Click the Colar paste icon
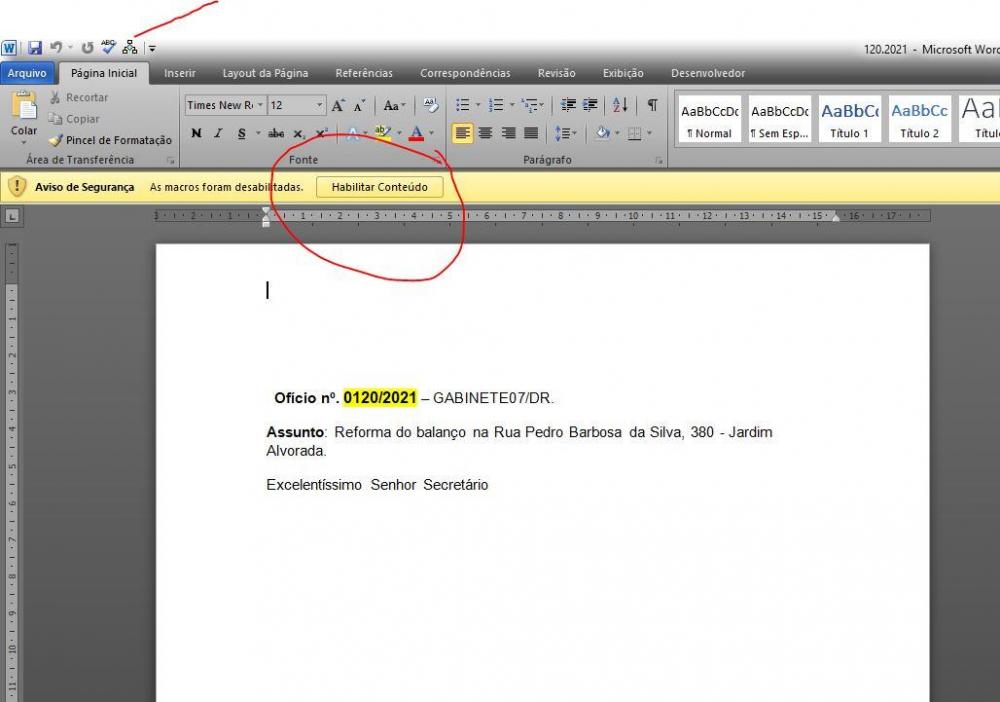The image size is (1000, 702). point(24,109)
